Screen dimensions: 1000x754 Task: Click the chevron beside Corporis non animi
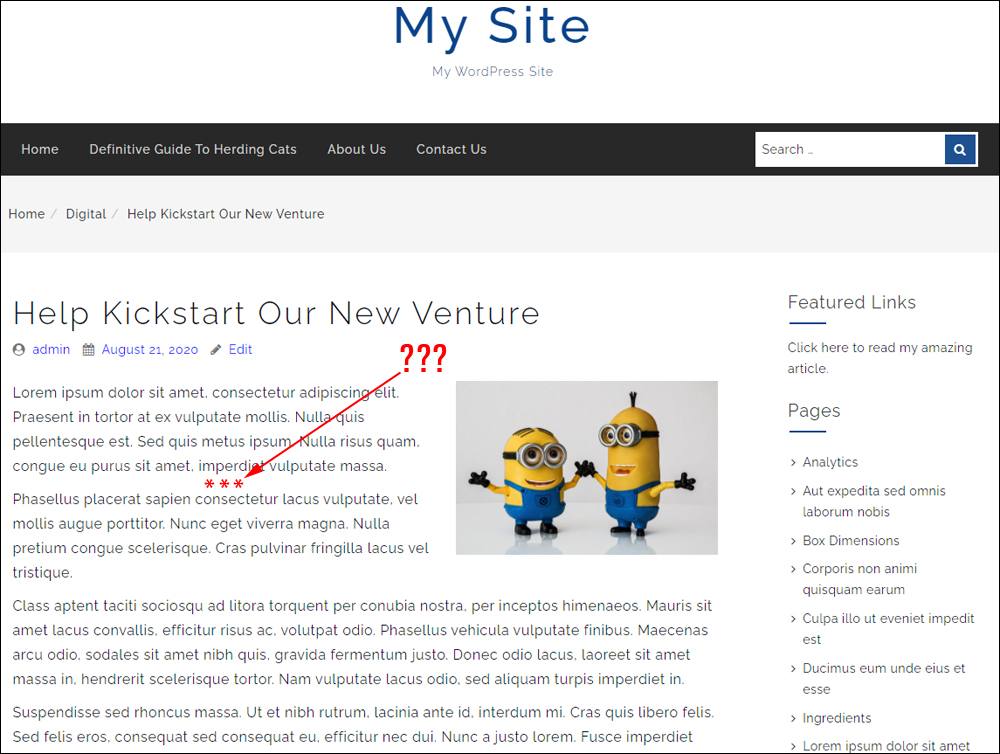[793, 569]
